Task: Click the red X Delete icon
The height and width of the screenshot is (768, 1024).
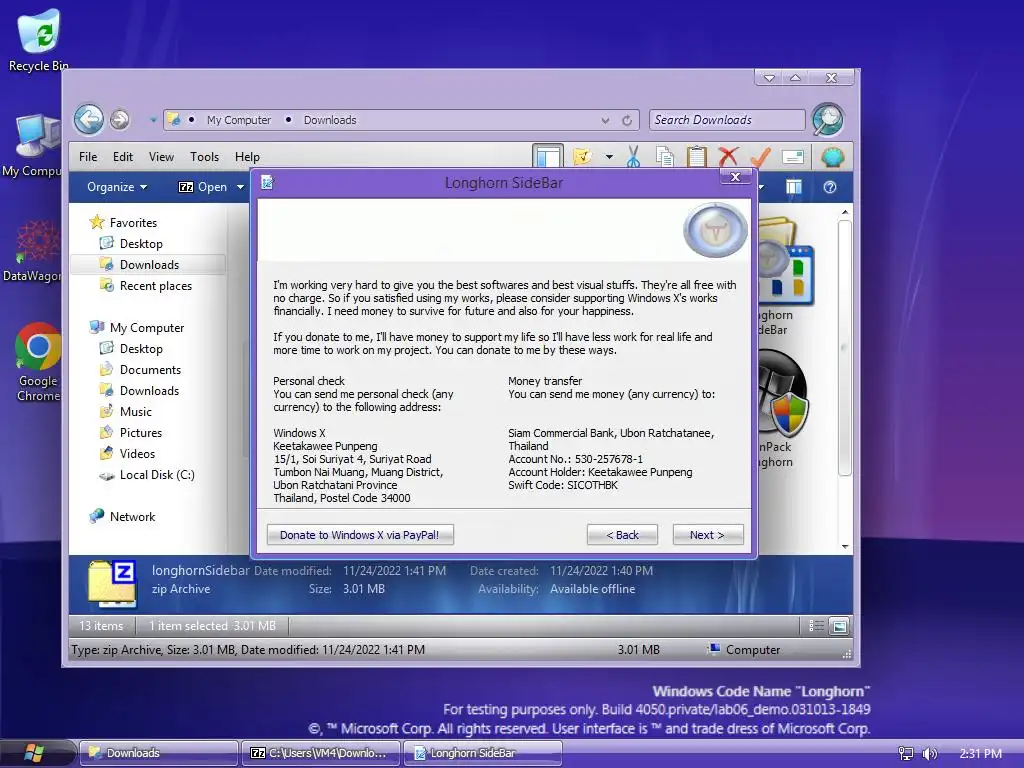Action: 728,157
